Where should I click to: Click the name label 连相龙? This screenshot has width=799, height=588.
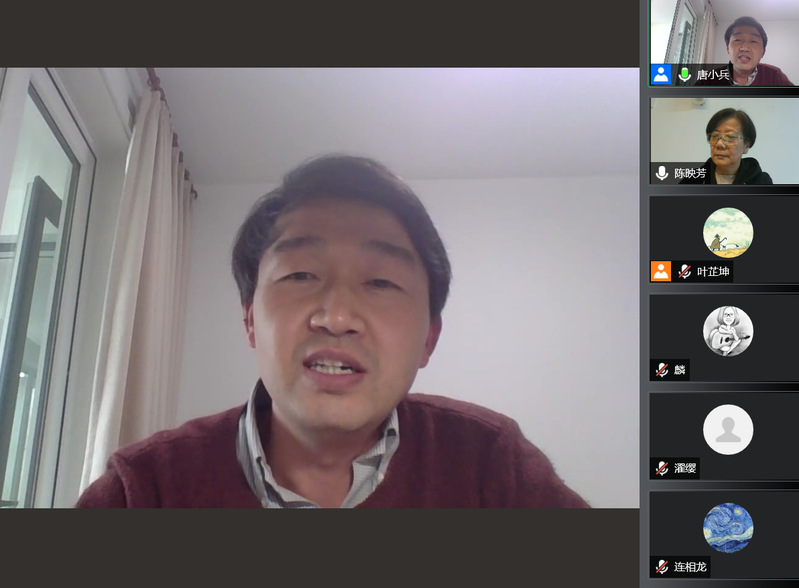[690, 566]
